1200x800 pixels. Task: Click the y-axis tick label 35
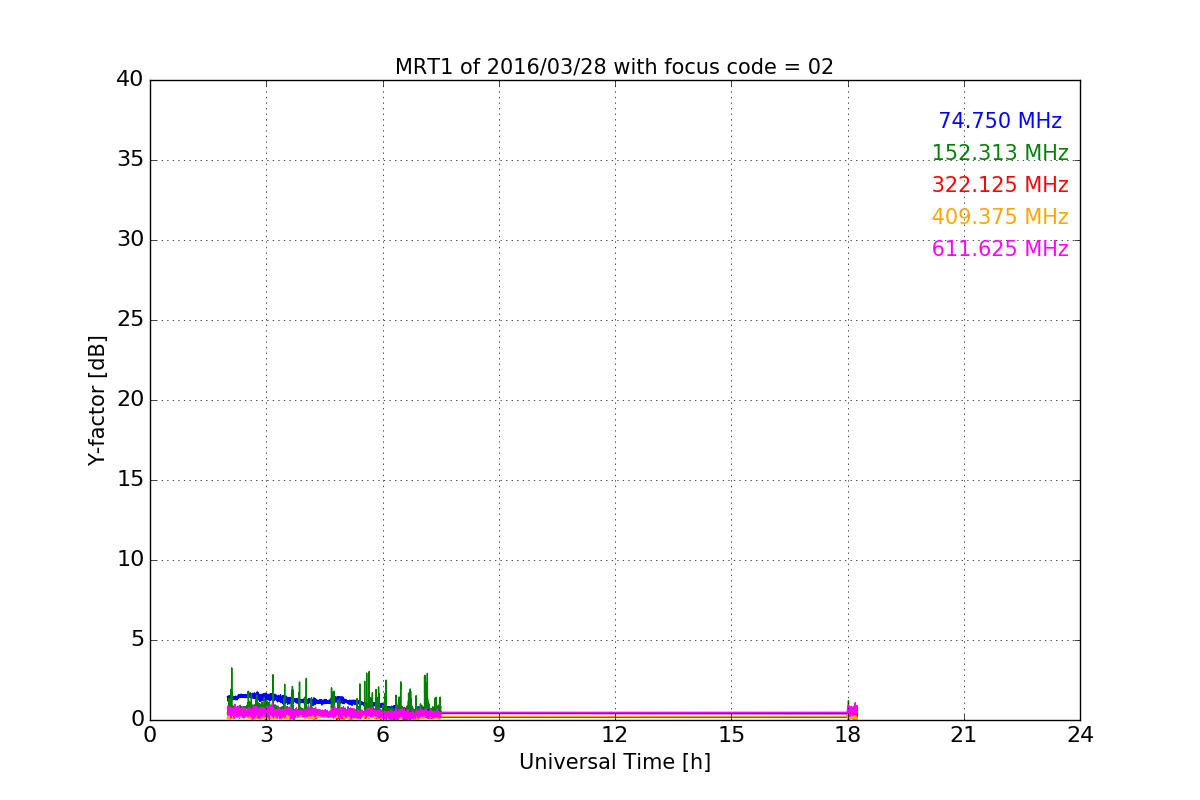point(130,159)
